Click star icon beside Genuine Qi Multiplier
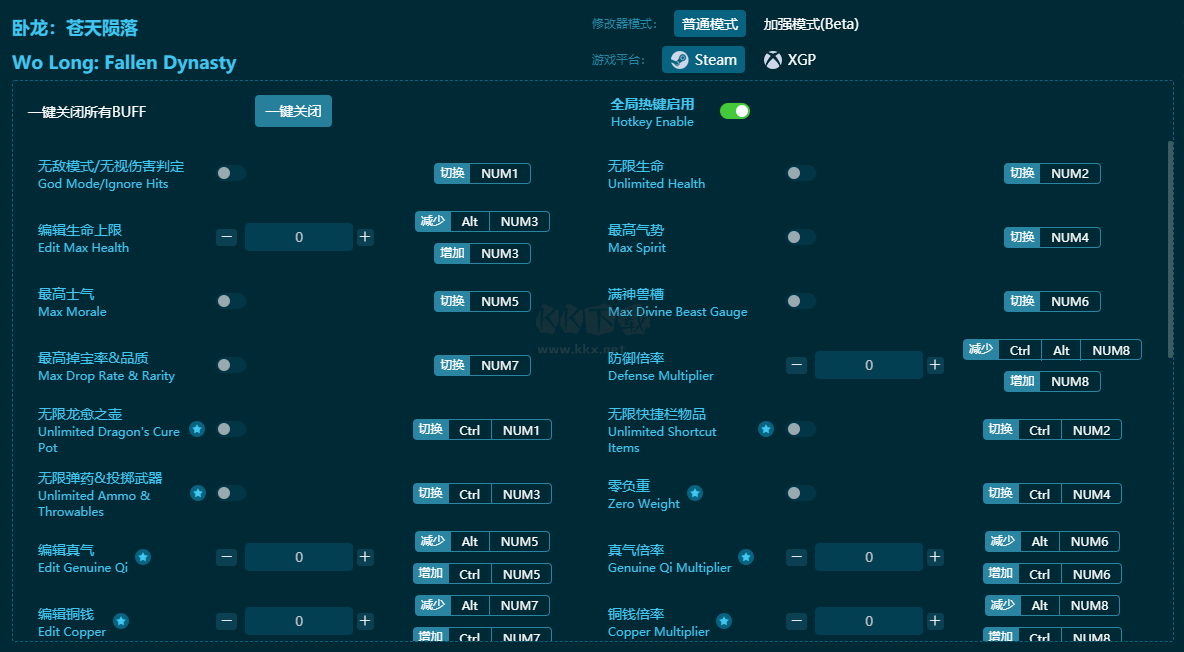 pos(746,558)
